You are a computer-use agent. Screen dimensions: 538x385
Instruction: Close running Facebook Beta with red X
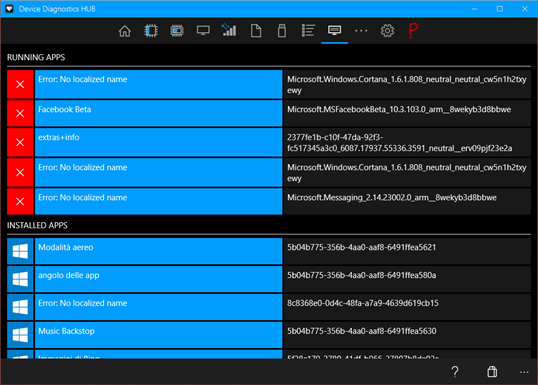click(20, 113)
